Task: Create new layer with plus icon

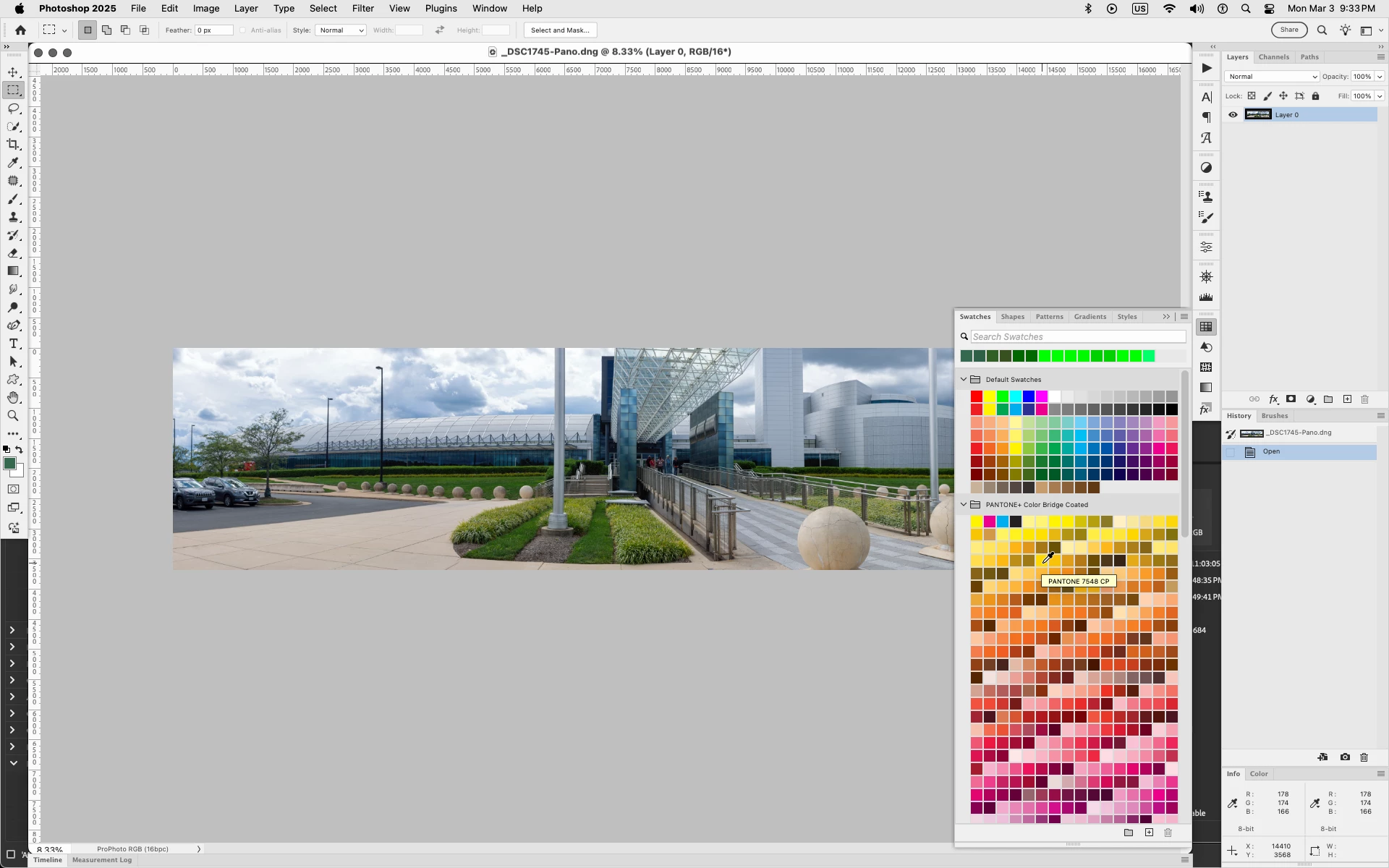Action: [1347, 399]
